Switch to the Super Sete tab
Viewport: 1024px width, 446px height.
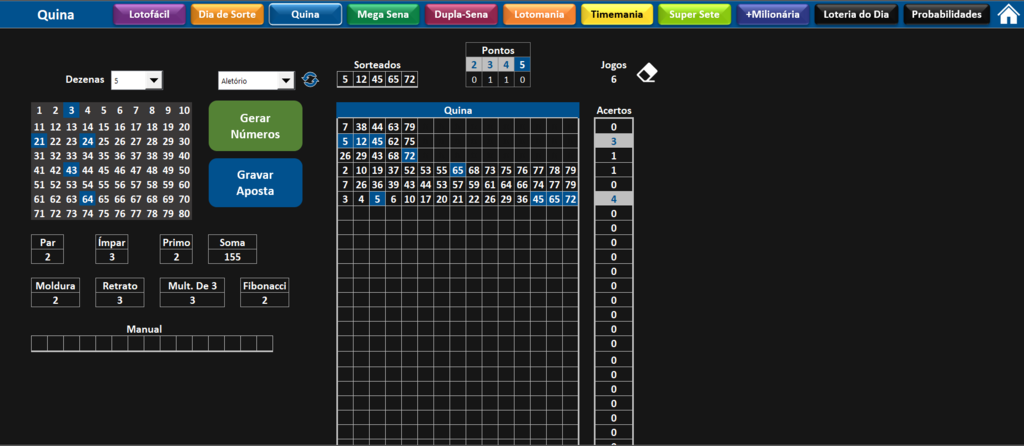tap(695, 14)
